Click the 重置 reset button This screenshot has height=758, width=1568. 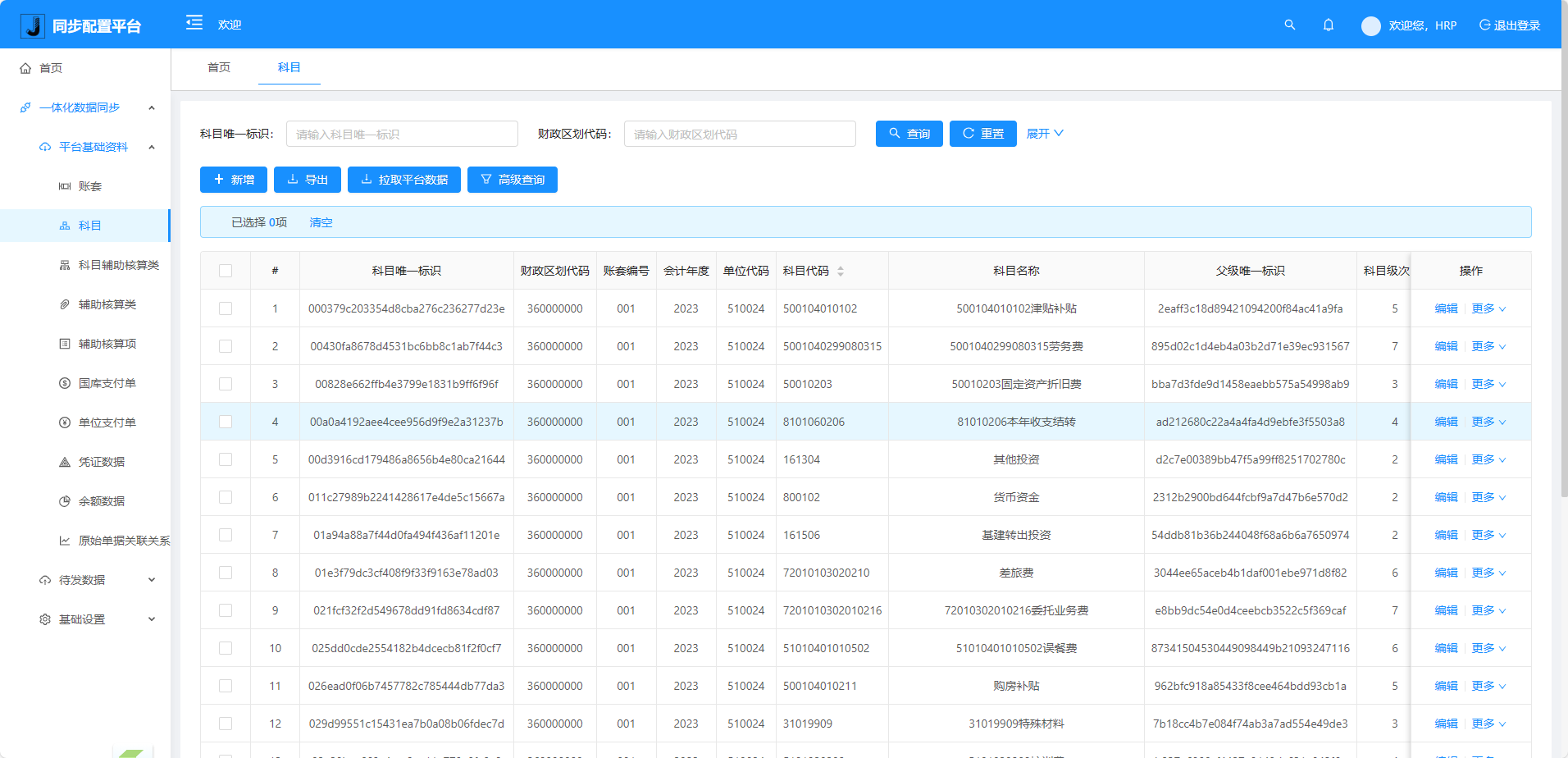[x=983, y=134]
